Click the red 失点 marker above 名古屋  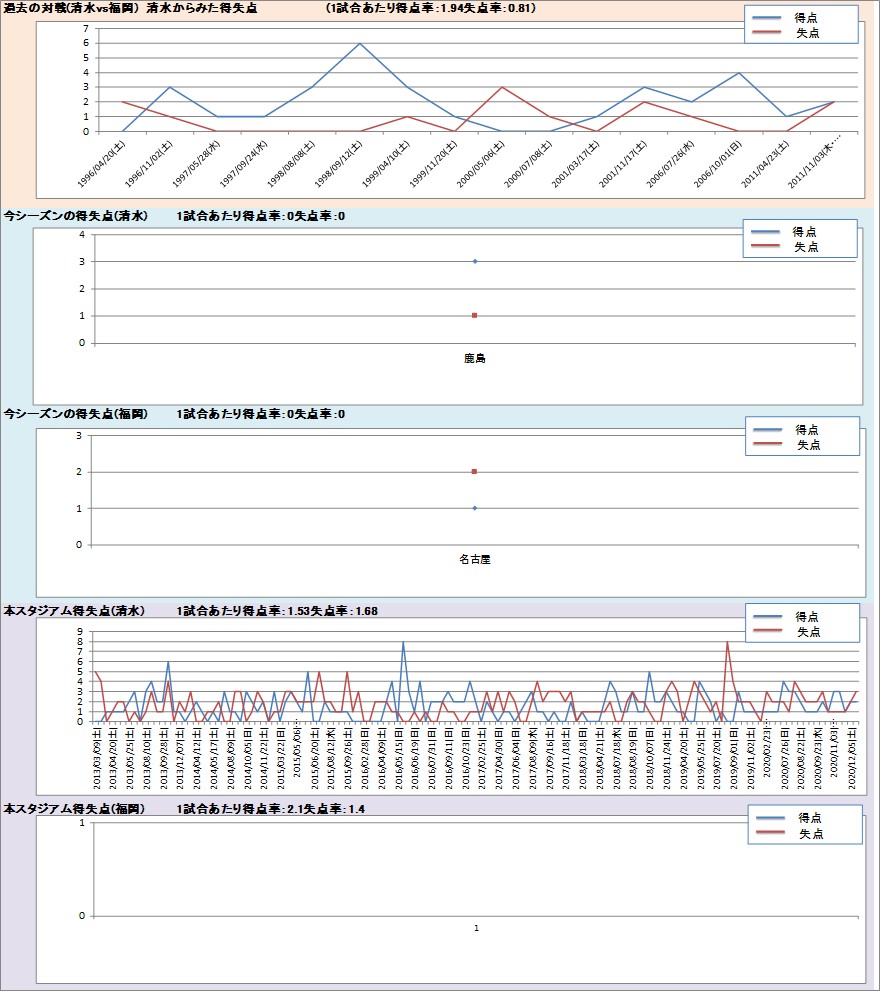(474, 471)
